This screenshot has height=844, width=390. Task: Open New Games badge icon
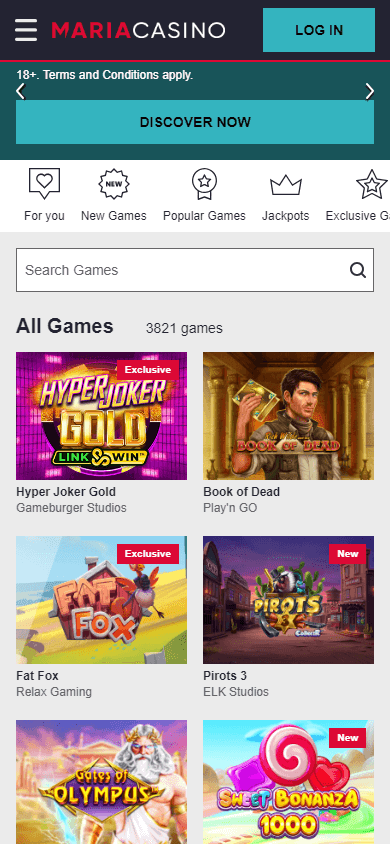[114, 184]
